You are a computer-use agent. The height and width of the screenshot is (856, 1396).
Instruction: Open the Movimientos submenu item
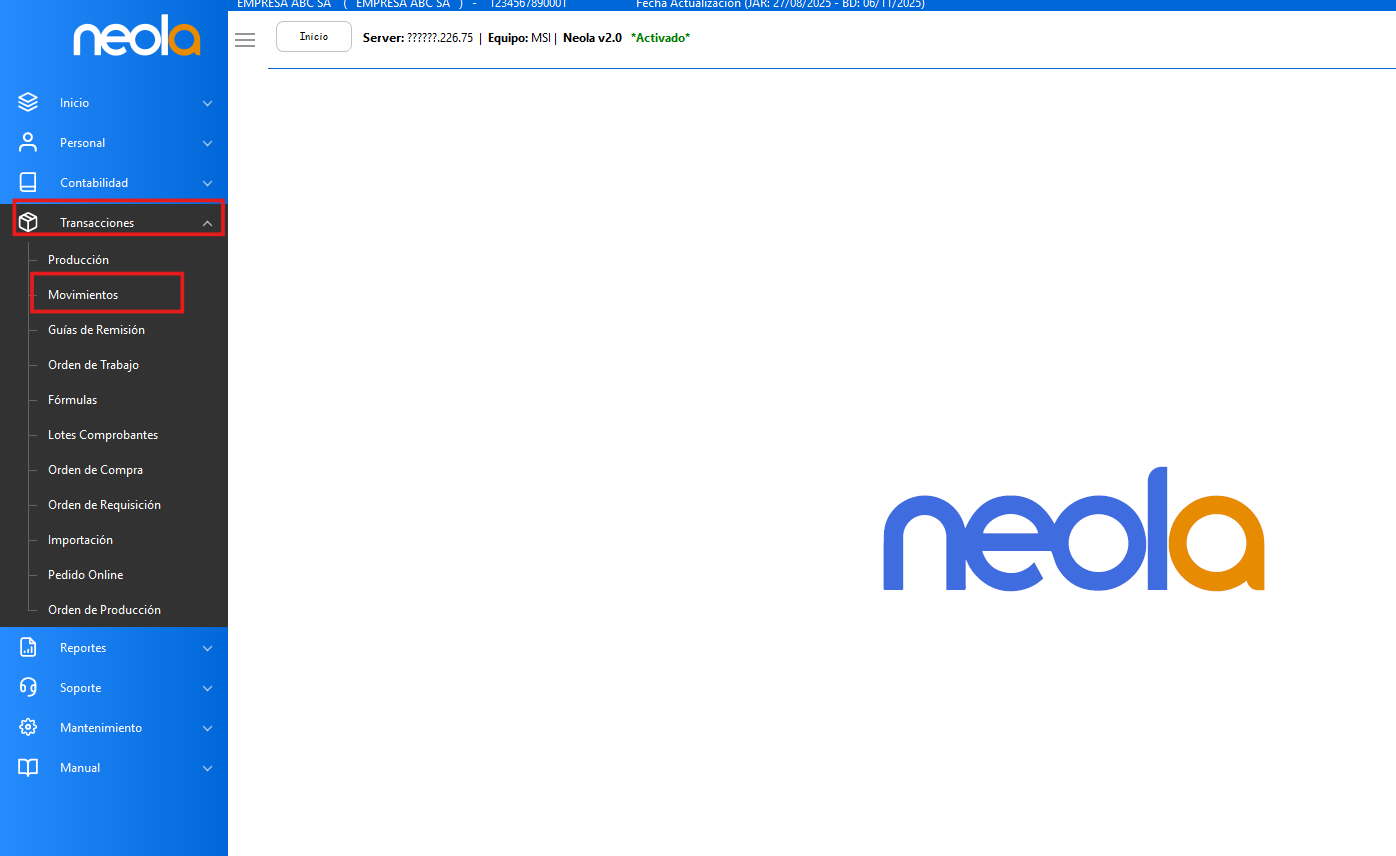(83, 295)
